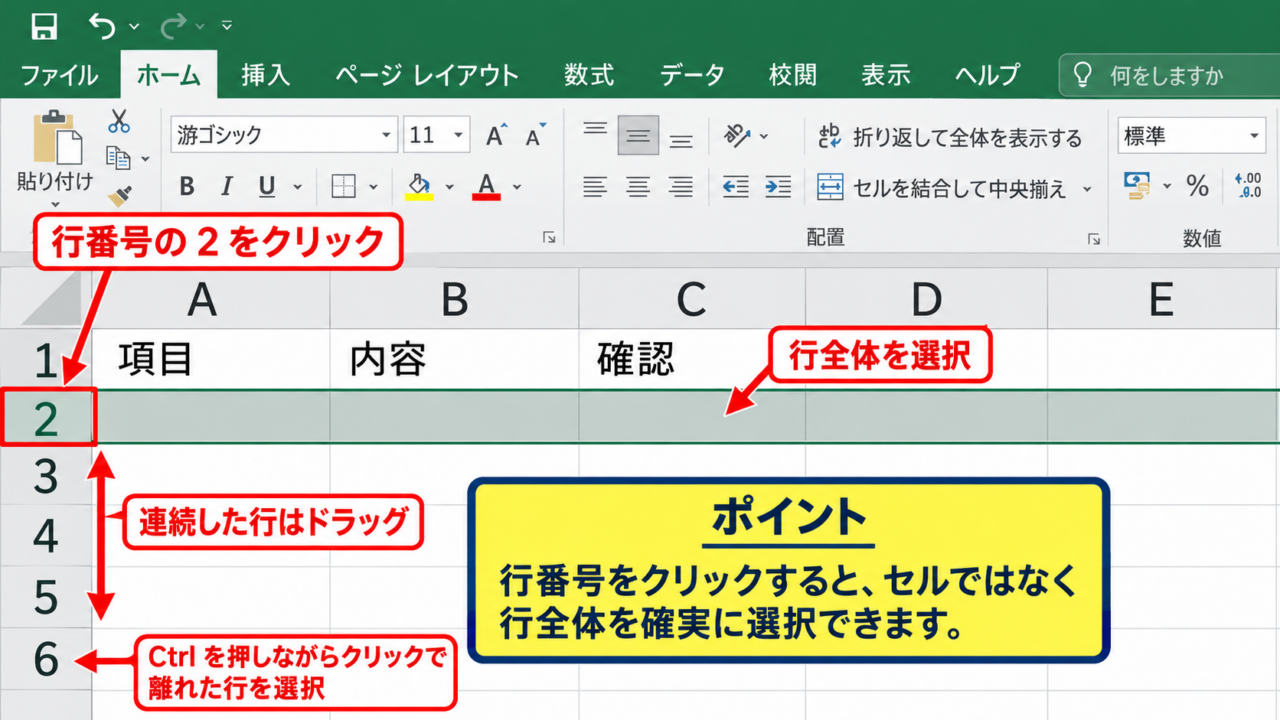Click the Align Right icon
The width and height of the screenshot is (1280, 720).
681,186
